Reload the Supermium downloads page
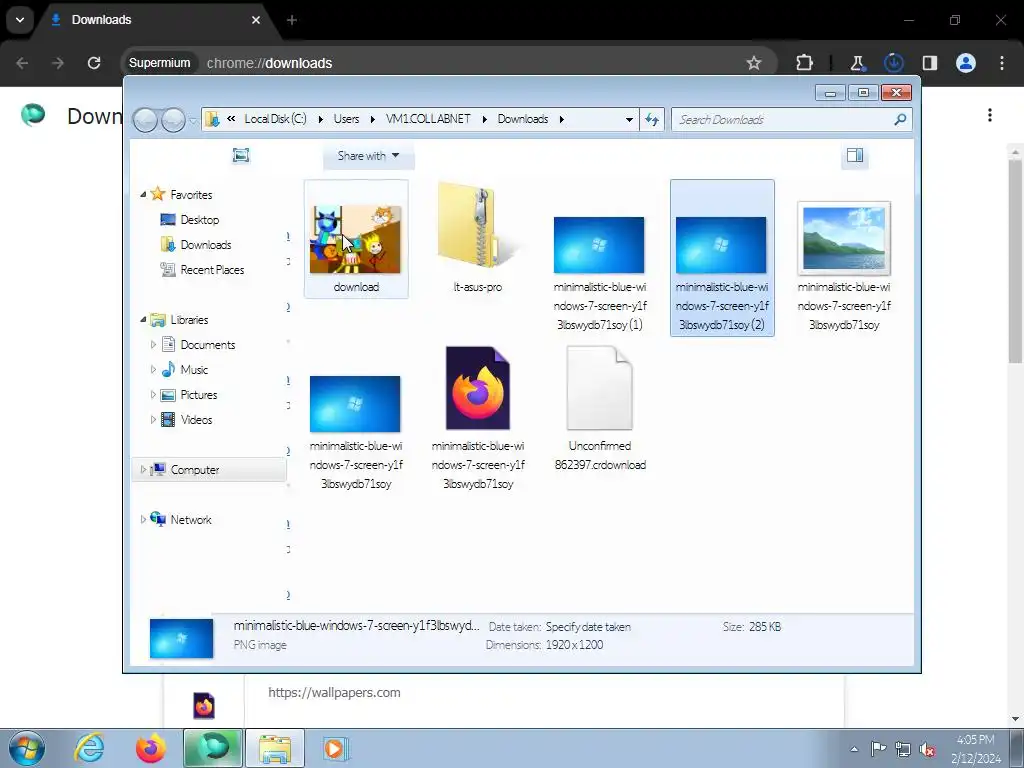 [94, 63]
